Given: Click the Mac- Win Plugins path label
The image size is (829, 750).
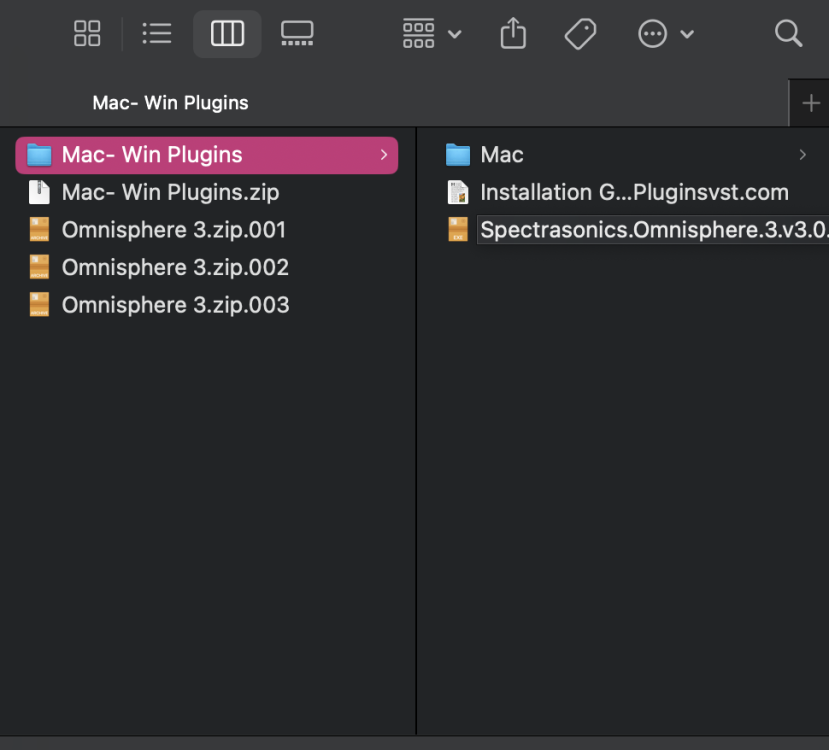Looking at the screenshot, I should pyautogui.click(x=169, y=102).
